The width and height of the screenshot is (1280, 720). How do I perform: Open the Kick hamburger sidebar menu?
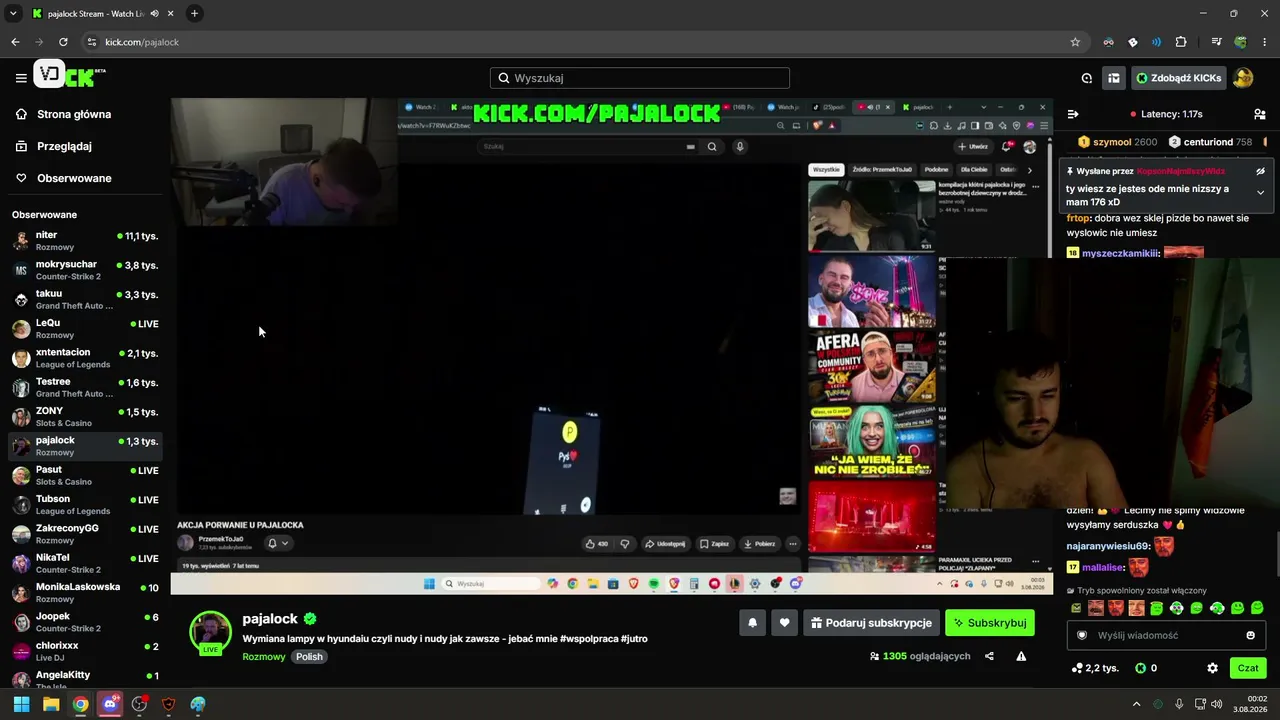tap(21, 78)
